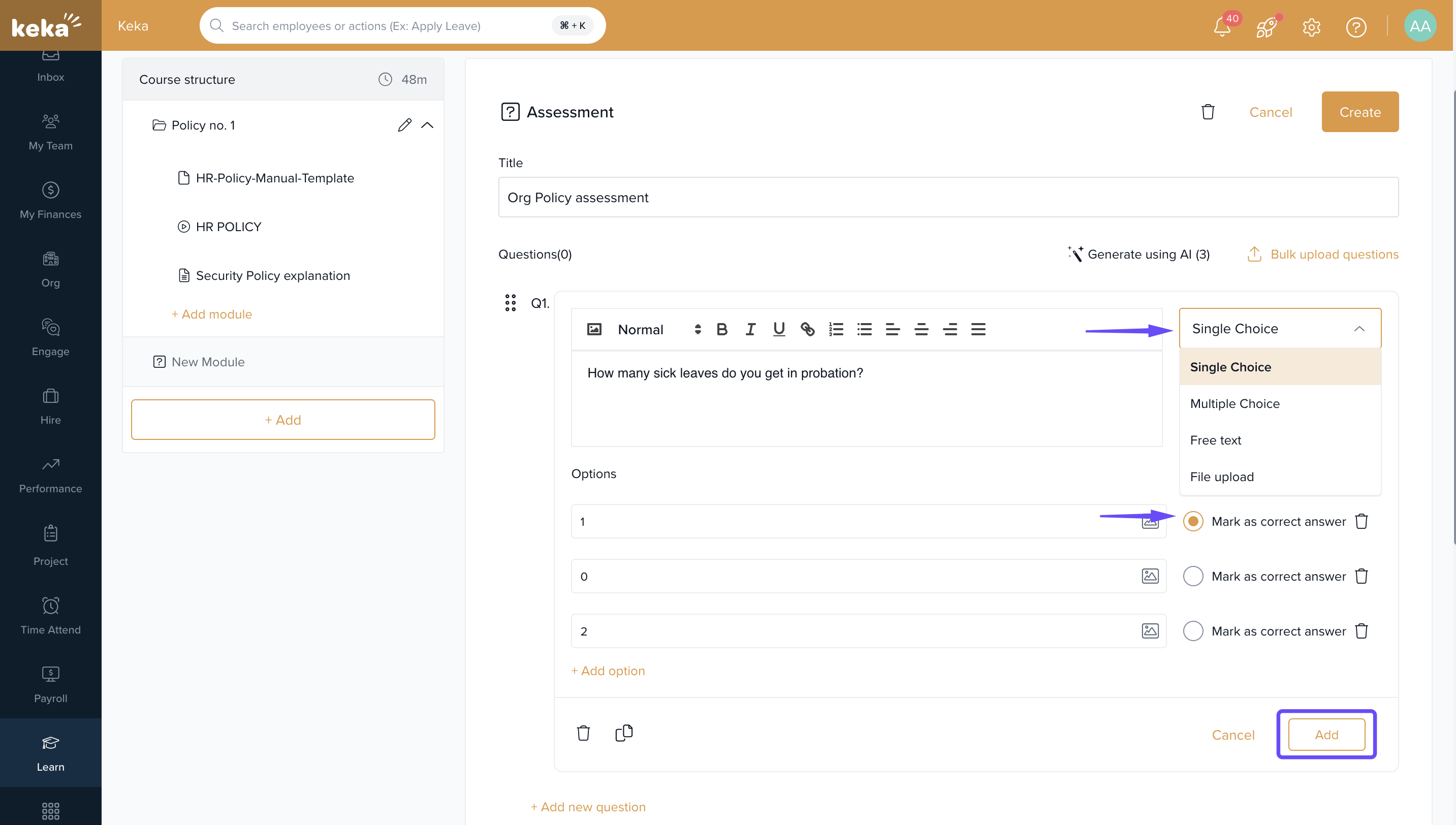This screenshot has height=825, width=1456.
Task: Collapse the Single Choice question type dropdown
Action: click(1358, 329)
